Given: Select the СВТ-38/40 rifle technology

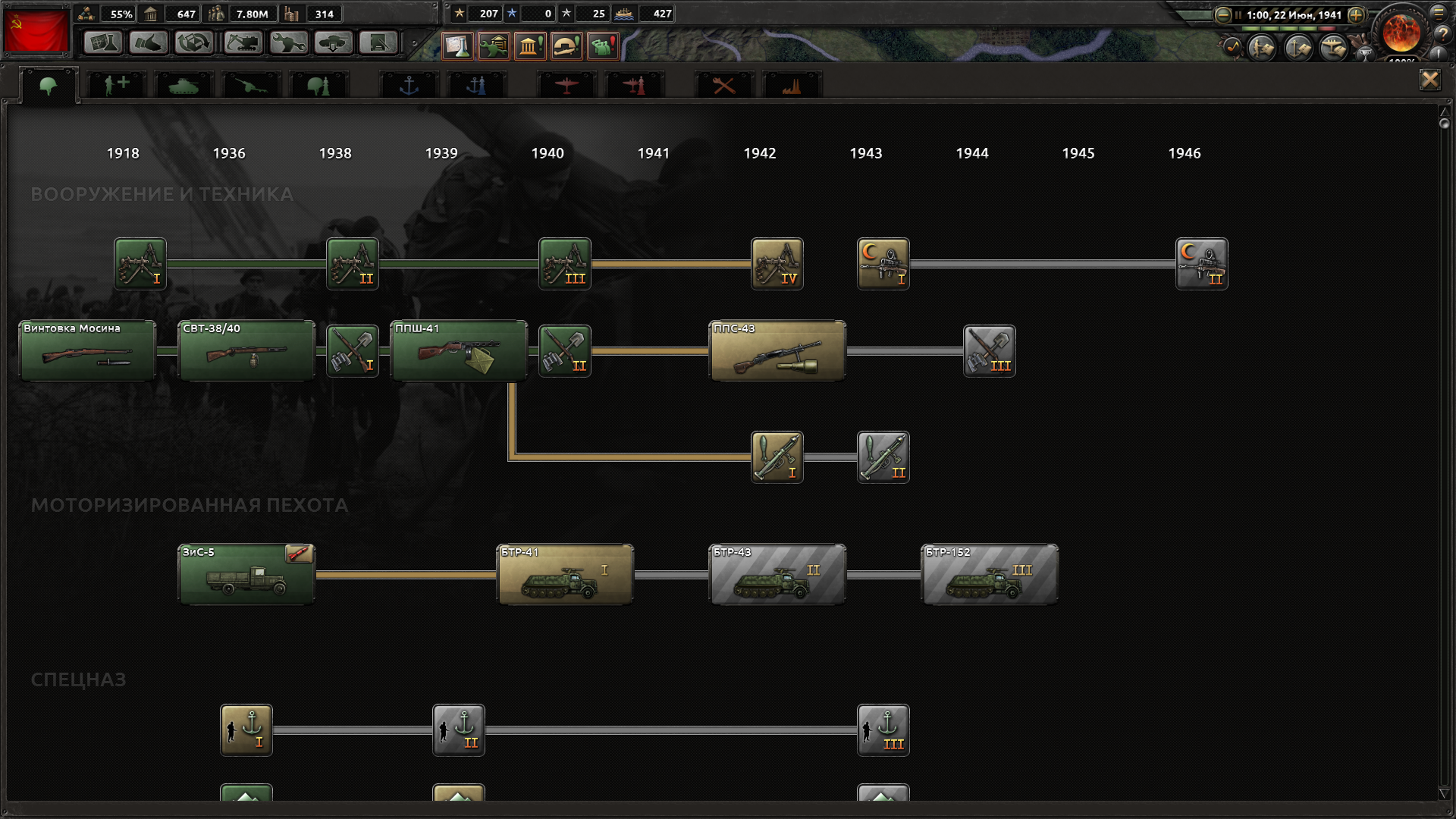Looking at the screenshot, I should coord(246,350).
